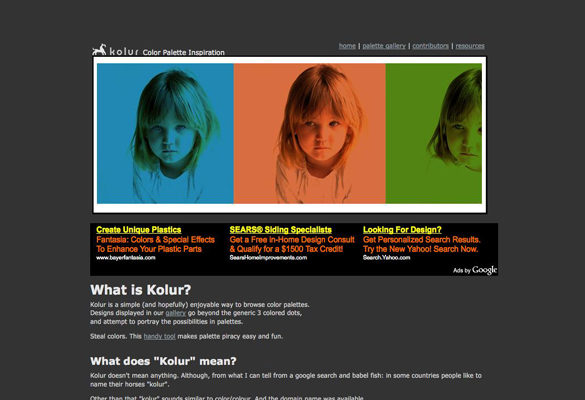Click the Create Unique Plastics ad title
Image resolution: width=585 pixels, height=400 pixels.
pos(139,230)
